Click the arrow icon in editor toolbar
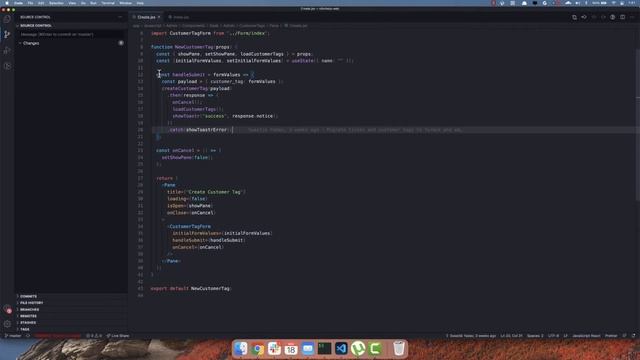 [x=584, y=17]
